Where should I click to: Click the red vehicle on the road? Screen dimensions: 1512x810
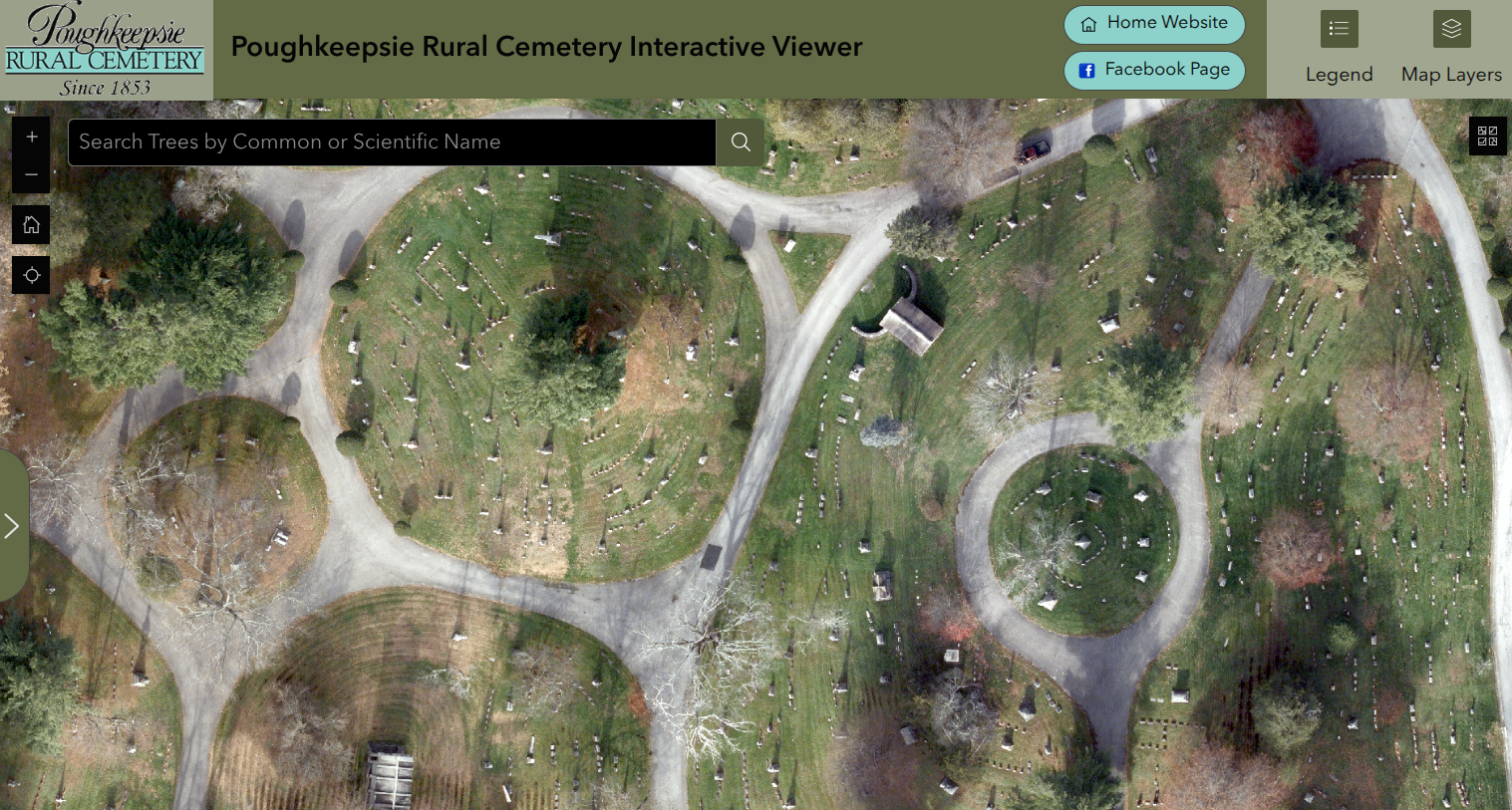(x=1033, y=151)
